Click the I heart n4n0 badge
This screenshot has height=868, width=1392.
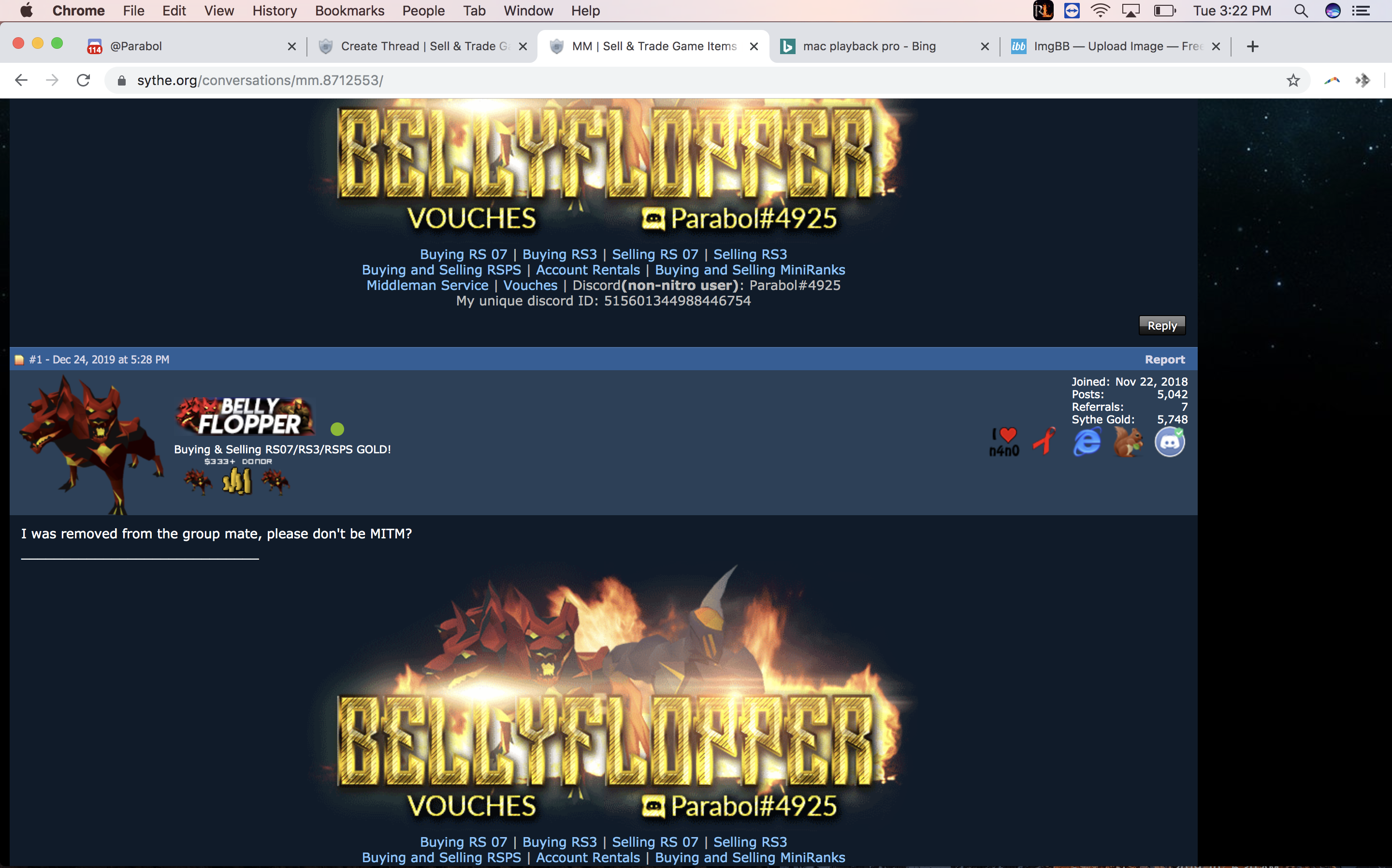click(1004, 442)
